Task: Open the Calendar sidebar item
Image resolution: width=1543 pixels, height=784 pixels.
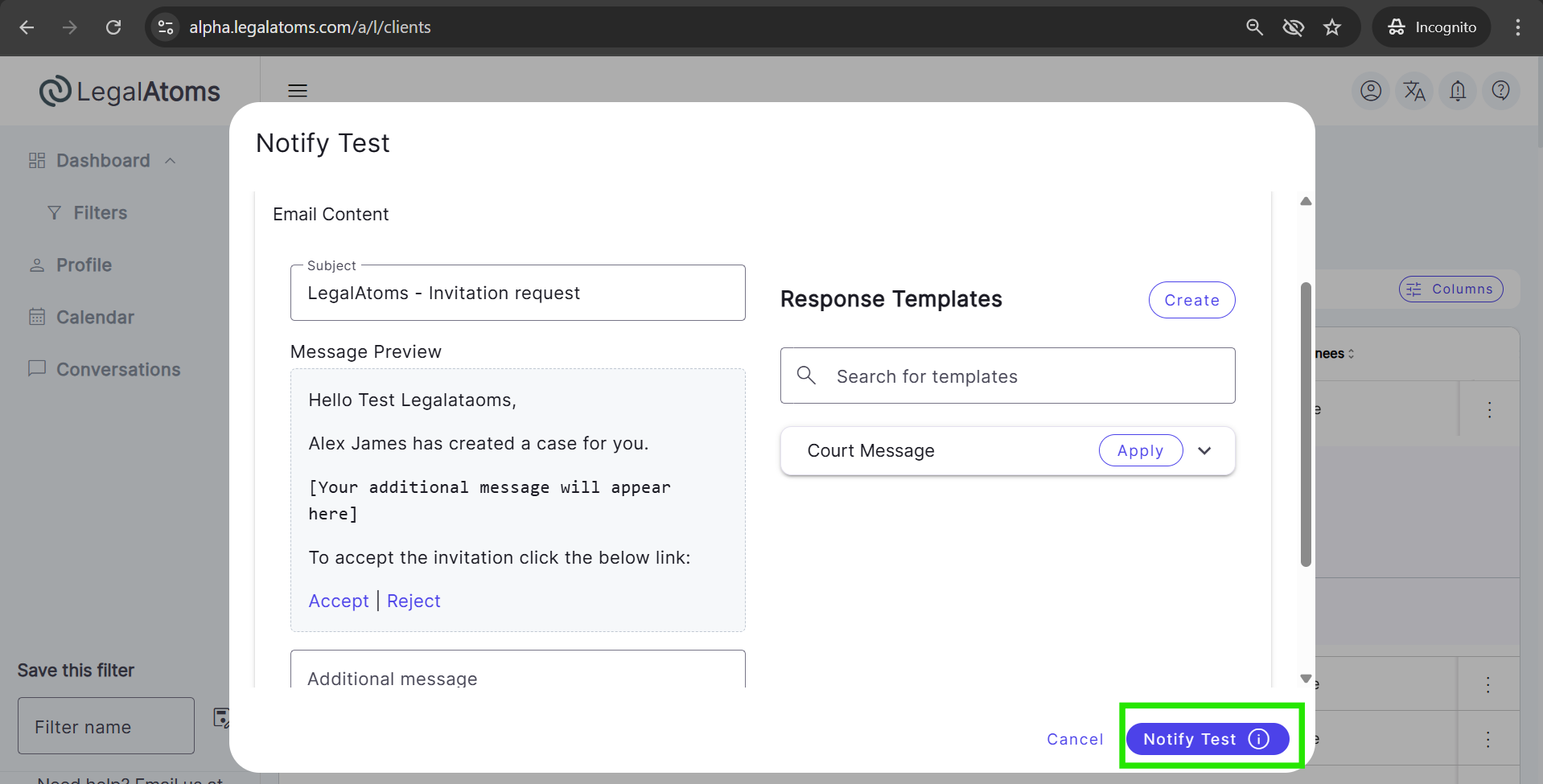Action: point(95,318)
